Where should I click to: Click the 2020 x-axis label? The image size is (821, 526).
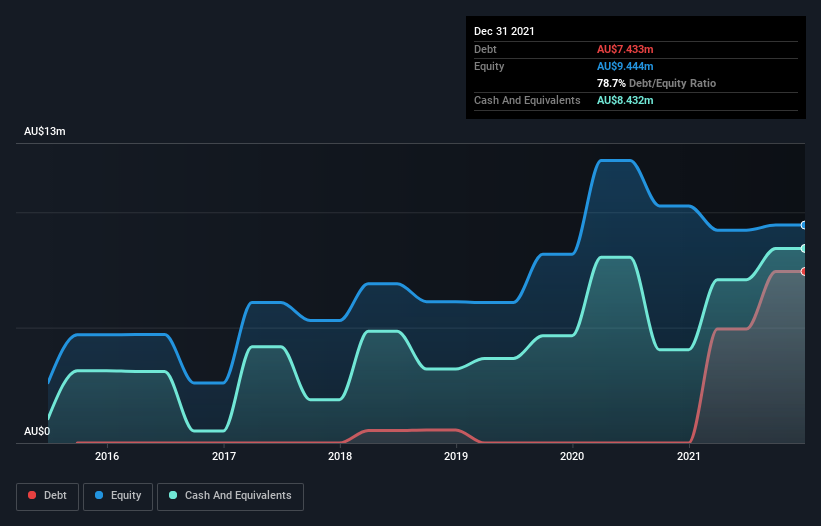point(572,456)
